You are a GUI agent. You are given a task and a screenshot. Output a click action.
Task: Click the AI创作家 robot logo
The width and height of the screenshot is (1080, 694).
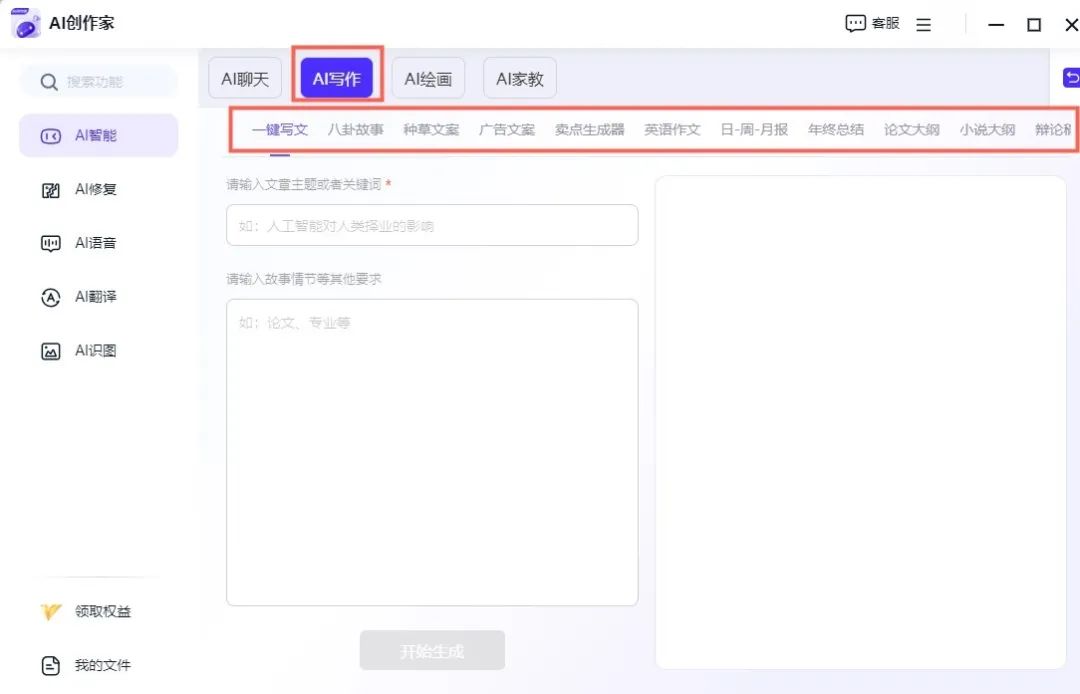tap(24, 23)
